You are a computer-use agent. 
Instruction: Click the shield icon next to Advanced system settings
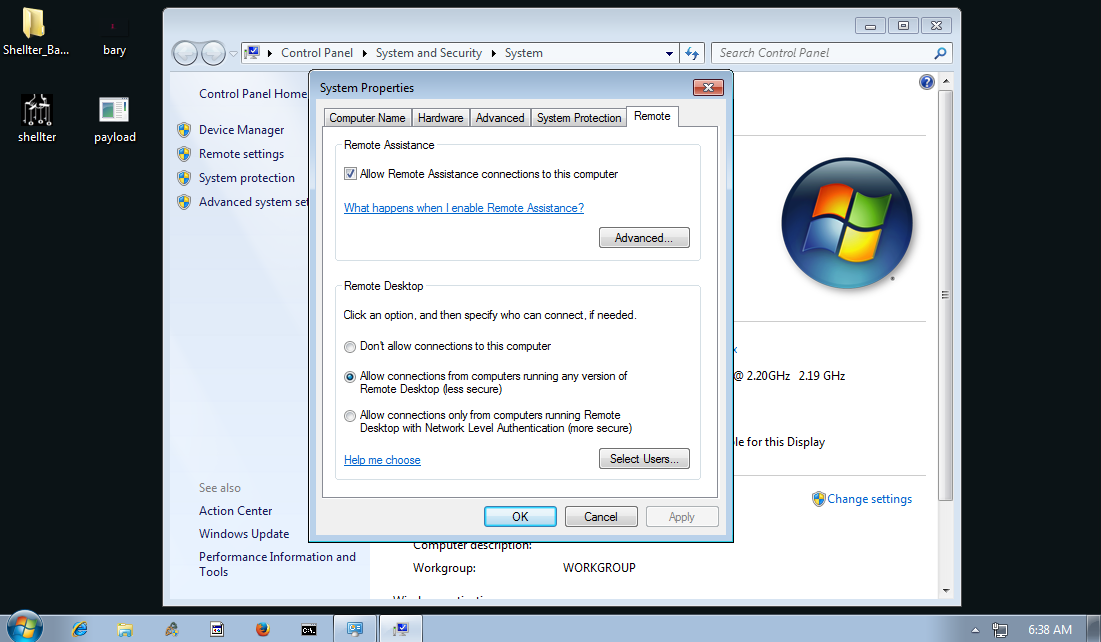point(184,202)
